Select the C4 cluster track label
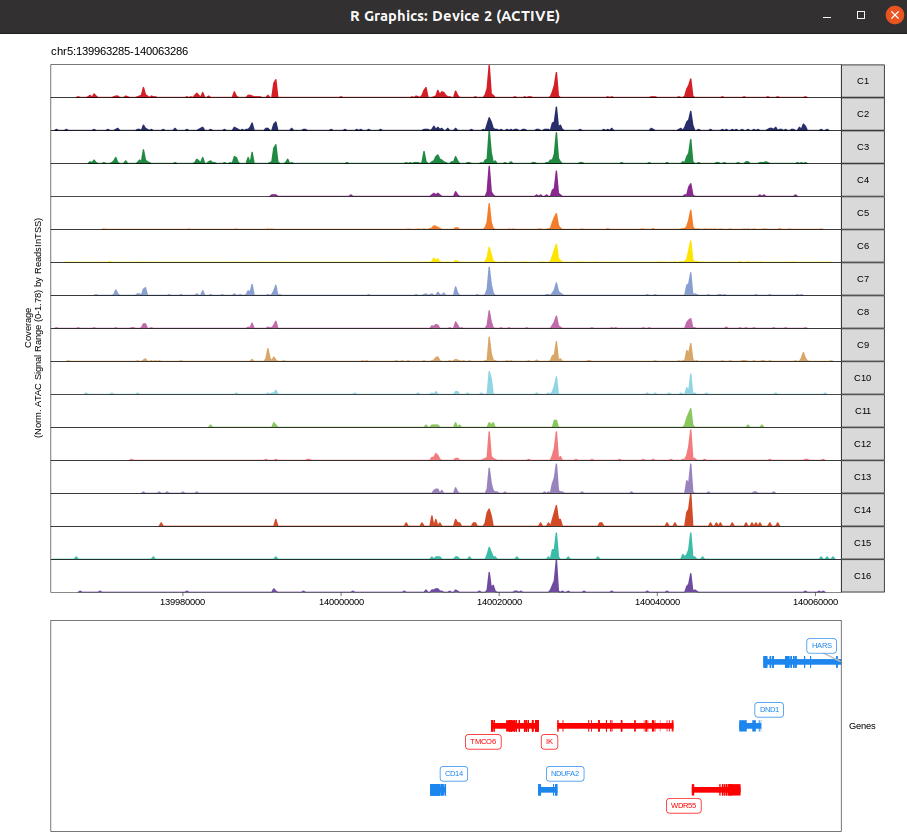The width and height of the screenshot is (907, 836). coord(861,180)
